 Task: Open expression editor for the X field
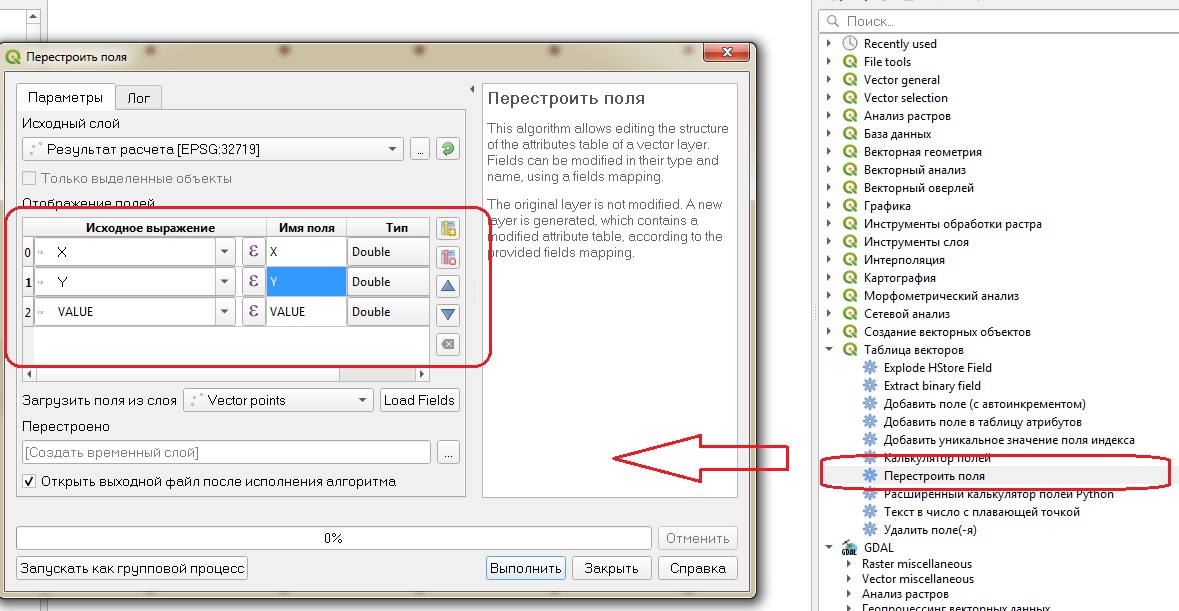(x=254, y=252)
